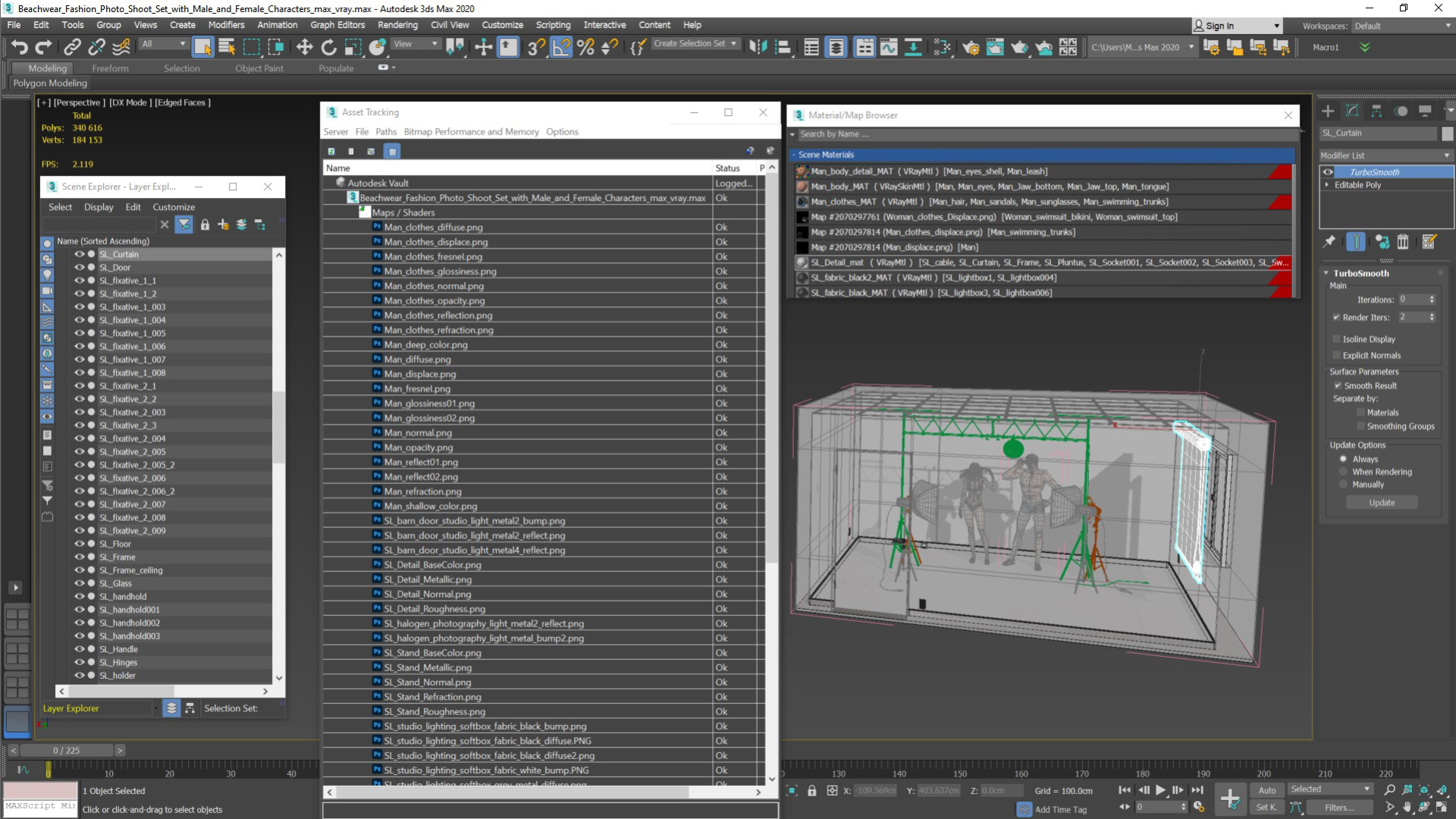Open the Paths menu in Asset Tracking
Viewport: 1456px width, 819px height.
point(386,132)
